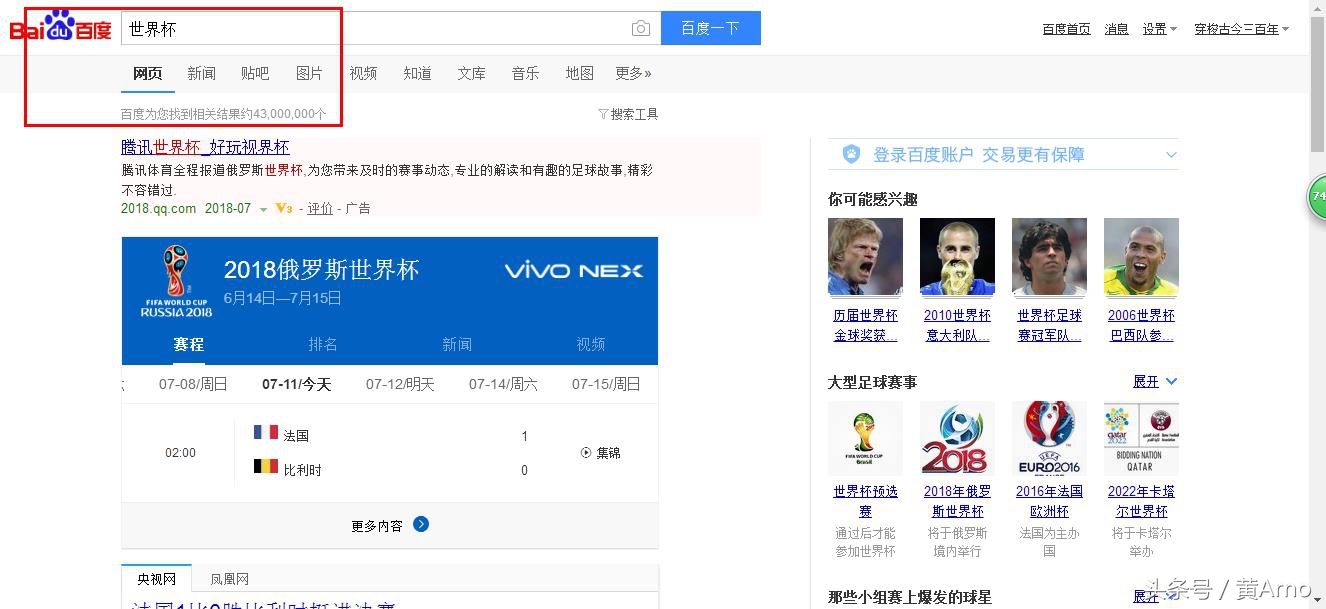This screenshot has height=609, width=1326.
Task: Expand the 那些小组赛上爆发的球星 section
Action: coord(1155,597)
